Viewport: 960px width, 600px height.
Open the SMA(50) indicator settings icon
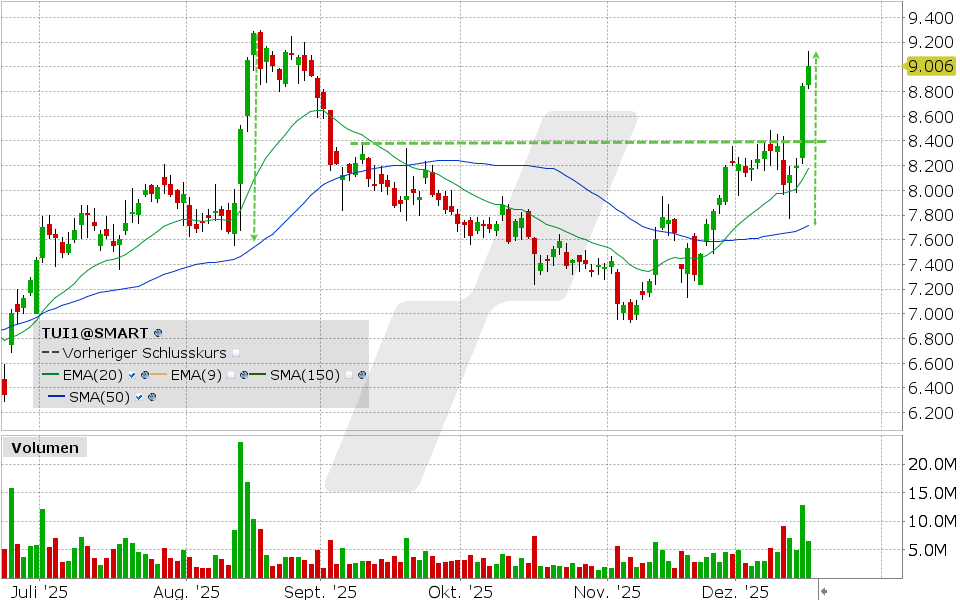coord(150,398)
